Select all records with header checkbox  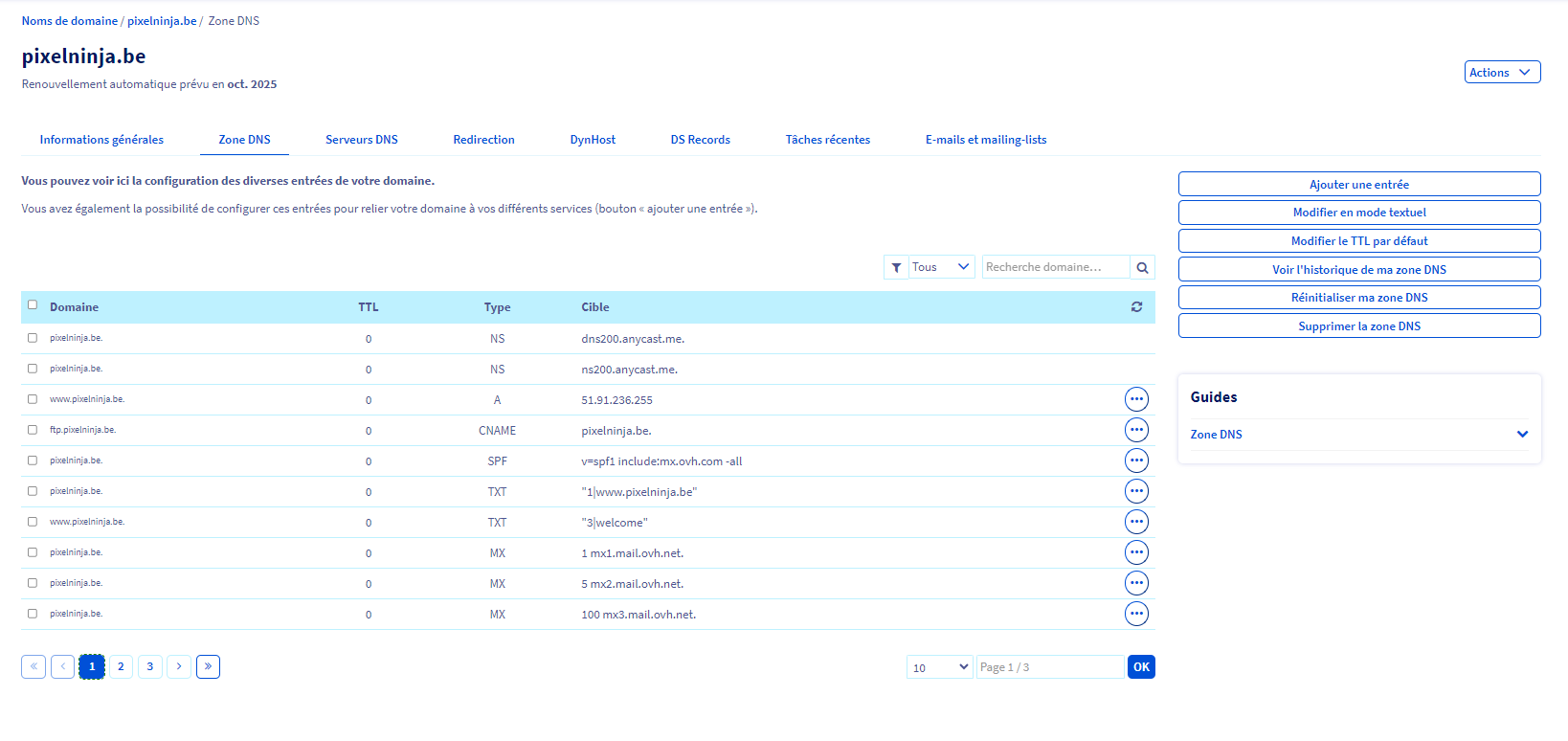point(33,305)
